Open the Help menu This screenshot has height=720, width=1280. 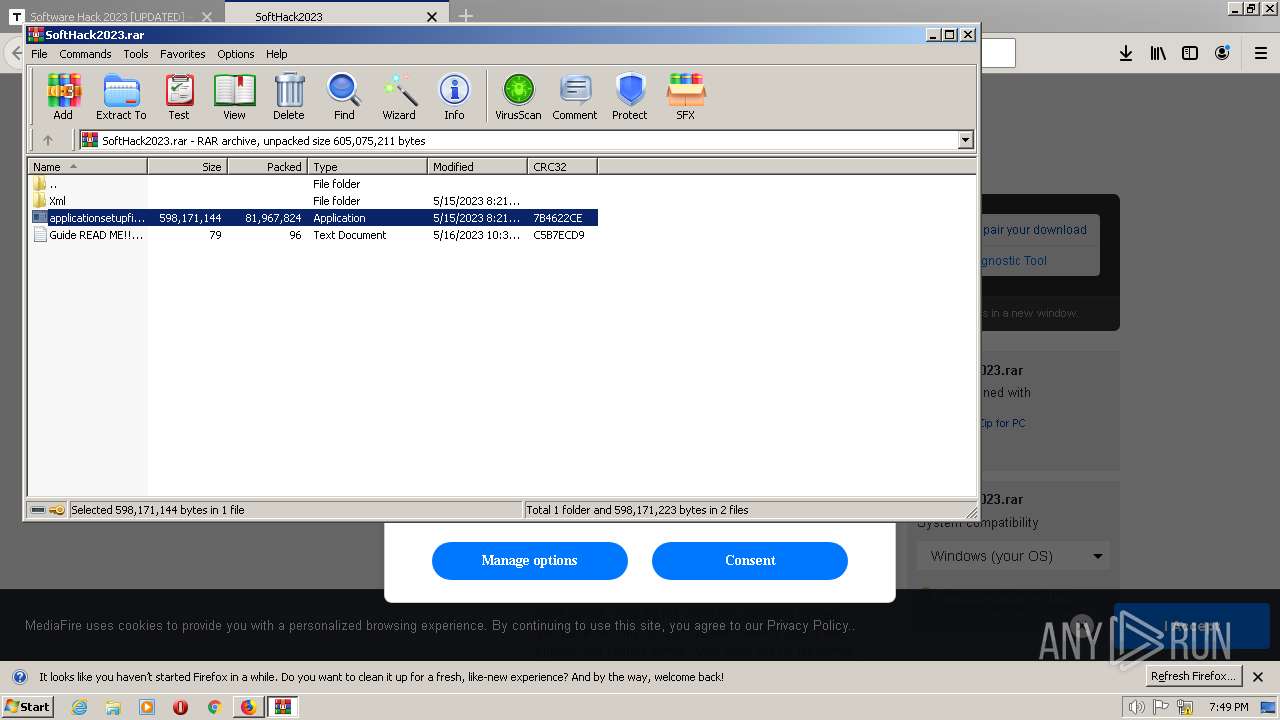(277, 54)
